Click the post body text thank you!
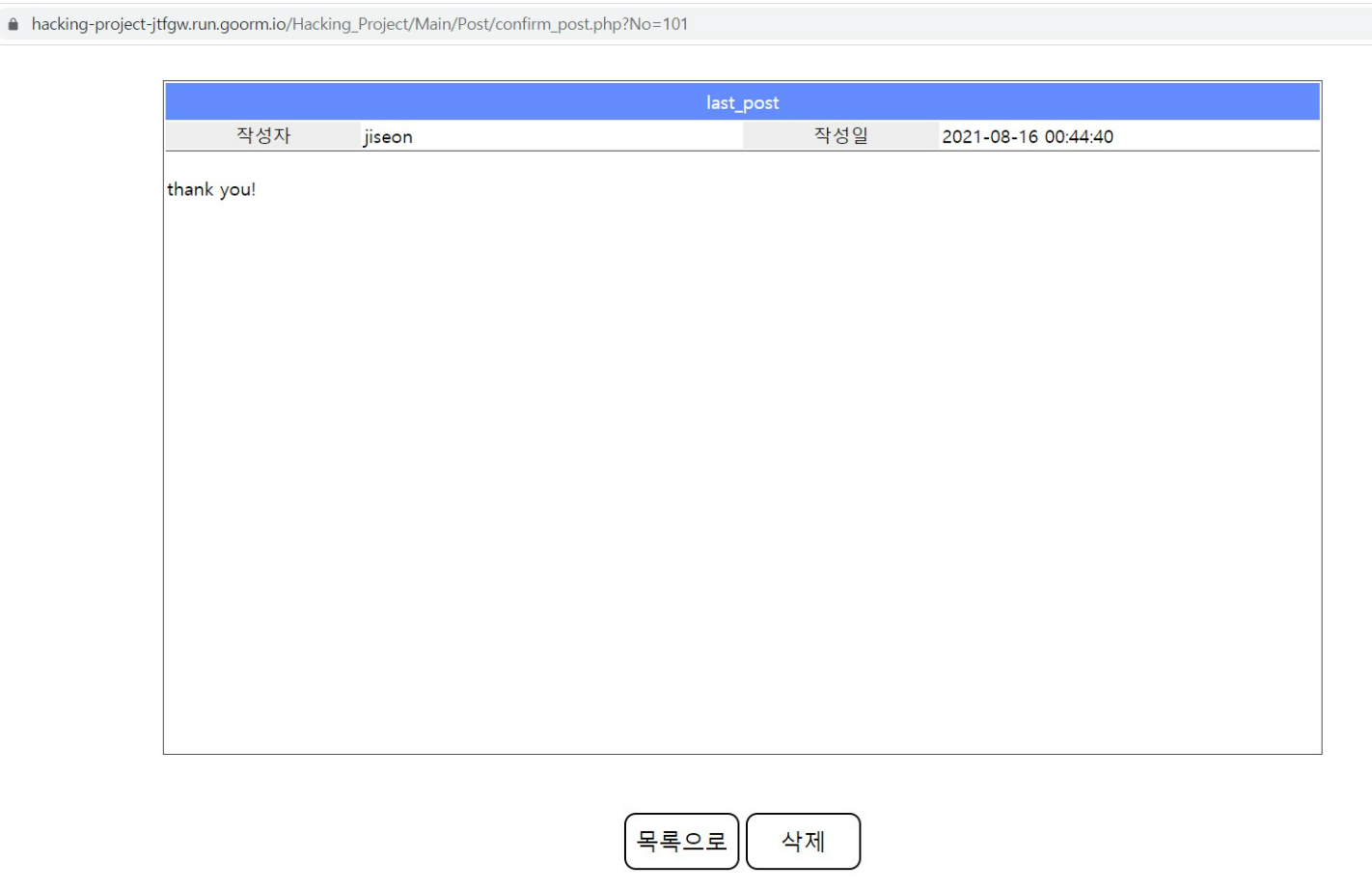This screenshot has height=891, width=1372. click(x=211, y=190)
